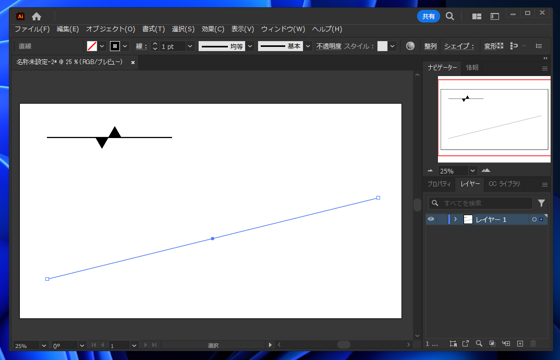Image resolution: width=560 pixels, height=360 pixels.
Task: Click the Adobe Illustrator Ai logo
Action: pyautogui.click(x=20, y=16)
